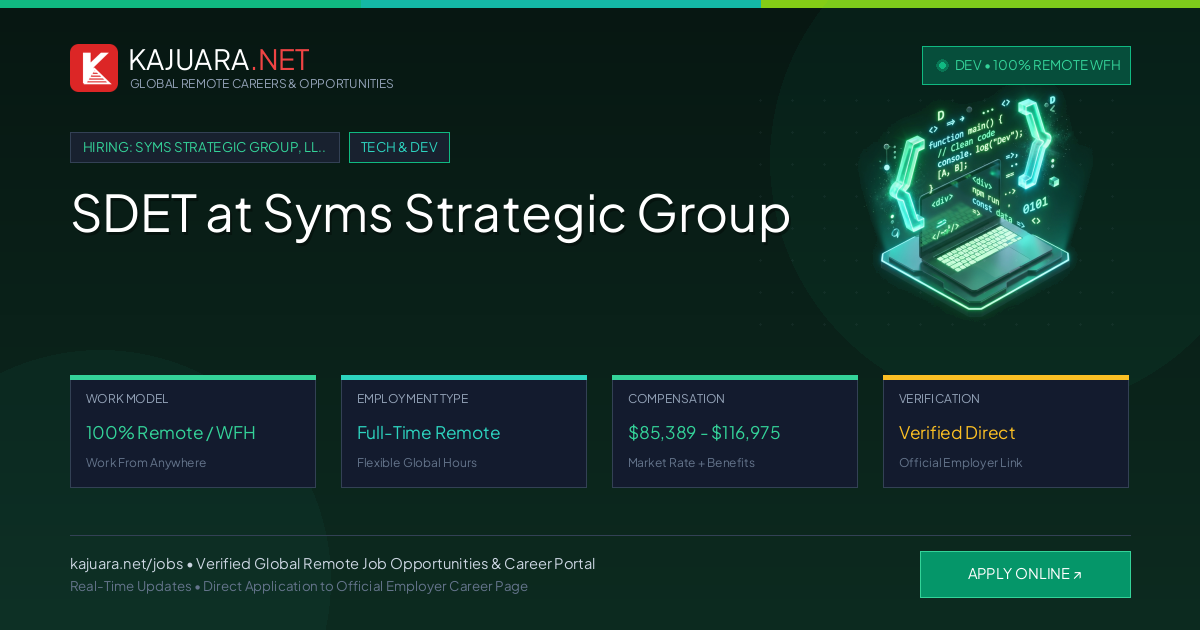Click the VERIFICATION card label
Viewport: 1200px width, 630px height.
(x=939, y=399)
